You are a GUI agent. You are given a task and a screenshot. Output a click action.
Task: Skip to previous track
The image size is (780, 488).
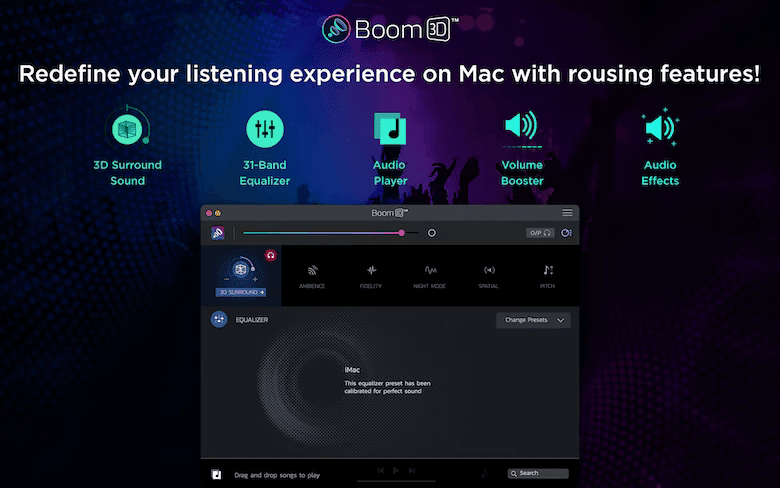(381, 470)
